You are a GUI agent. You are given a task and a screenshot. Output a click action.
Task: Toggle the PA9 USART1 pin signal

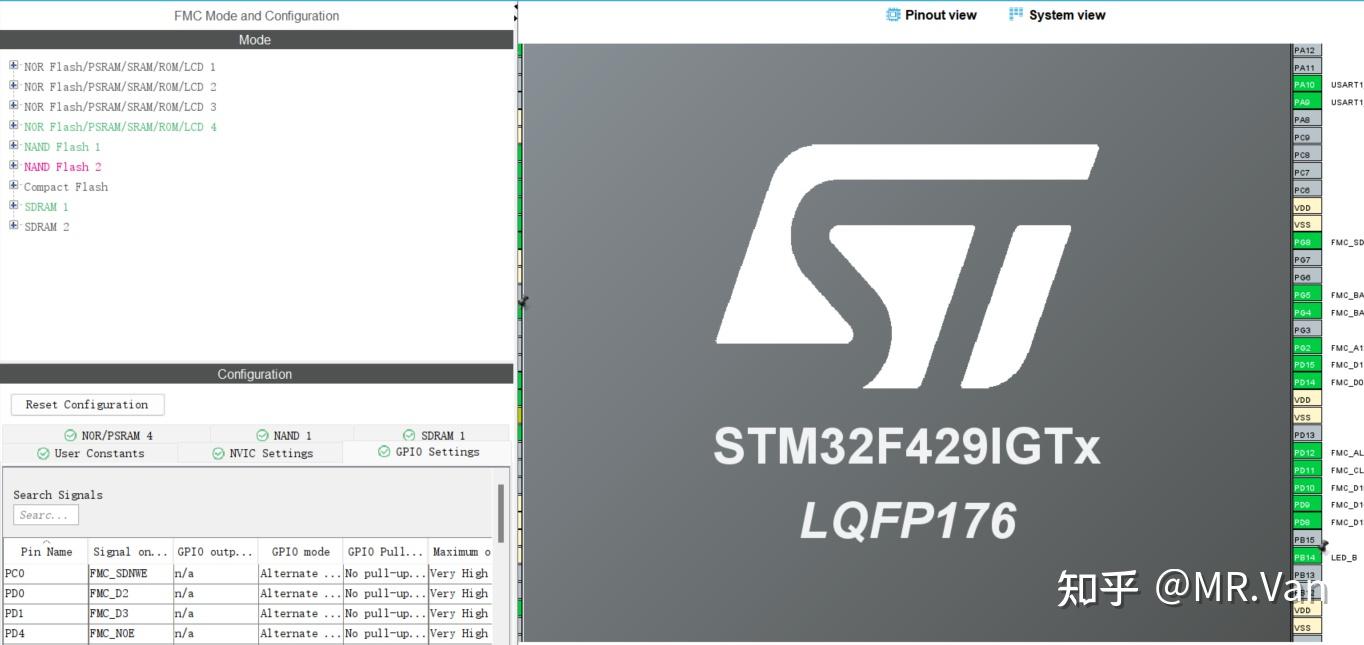tap(1303, 102)
